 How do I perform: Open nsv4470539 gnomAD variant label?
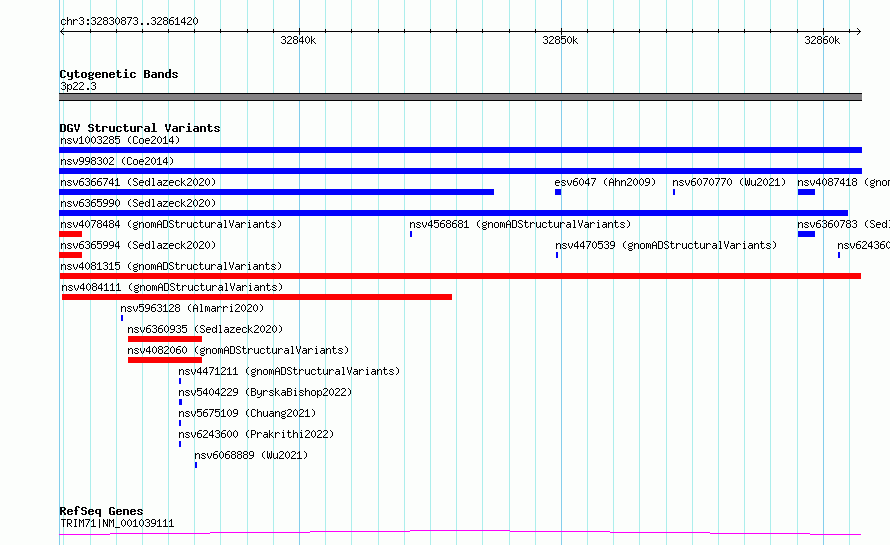[666, 245]
